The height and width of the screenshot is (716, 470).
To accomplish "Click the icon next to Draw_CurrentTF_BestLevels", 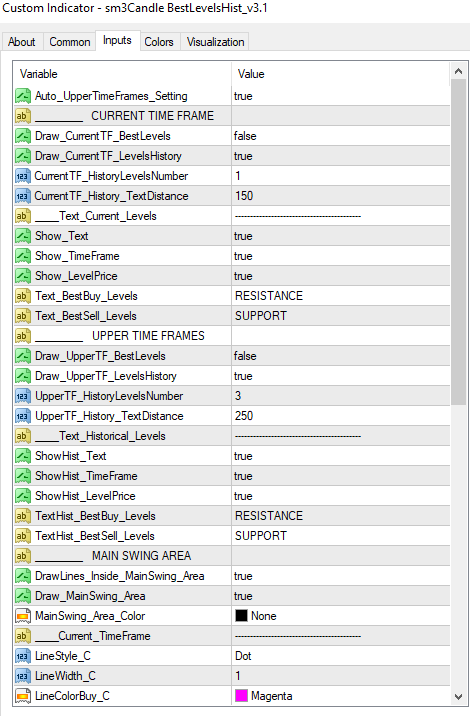I will (x=22, y=136).
